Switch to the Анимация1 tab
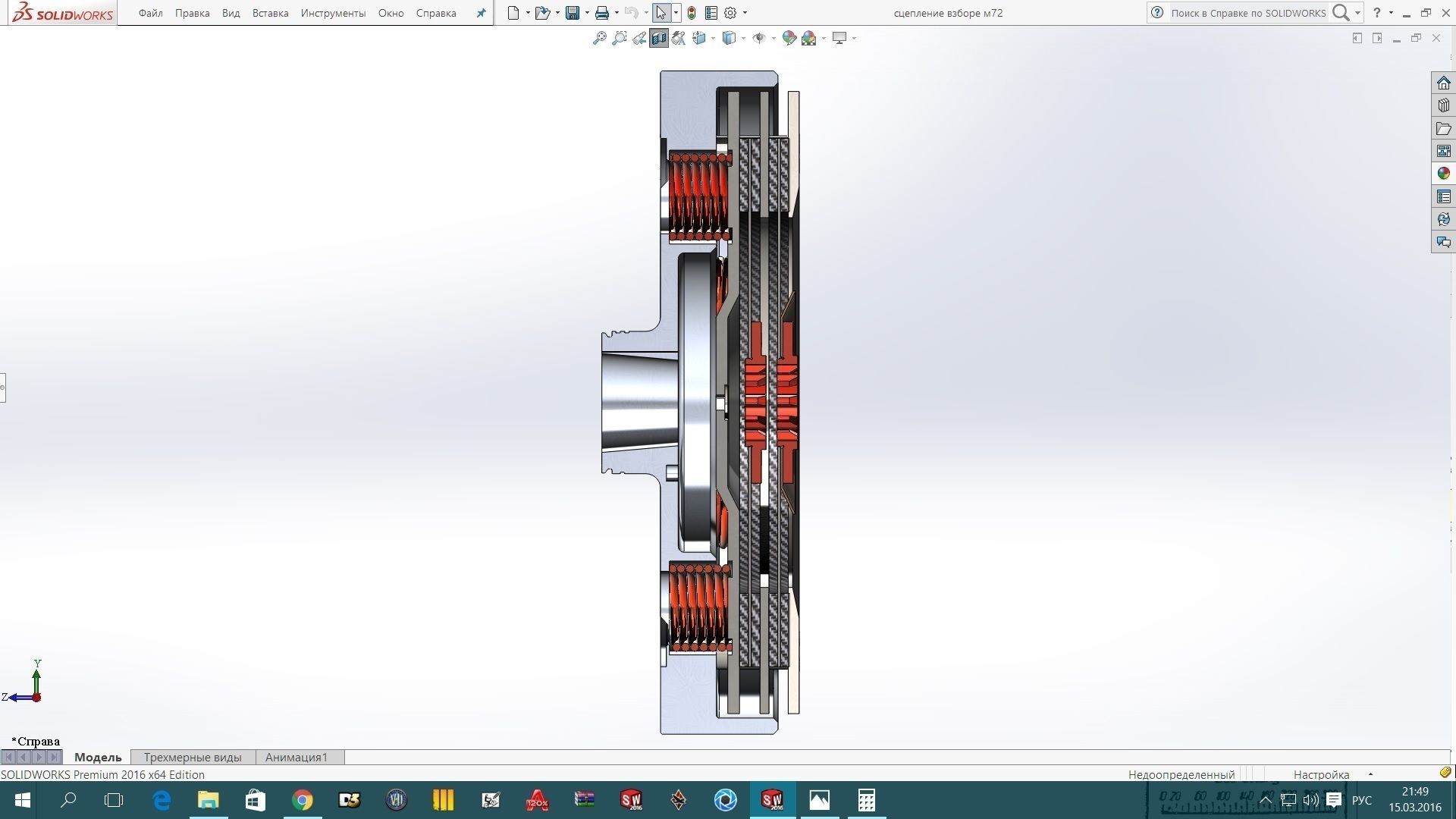1456x819 pixels. pyautogui.click(x=297, y=757)
